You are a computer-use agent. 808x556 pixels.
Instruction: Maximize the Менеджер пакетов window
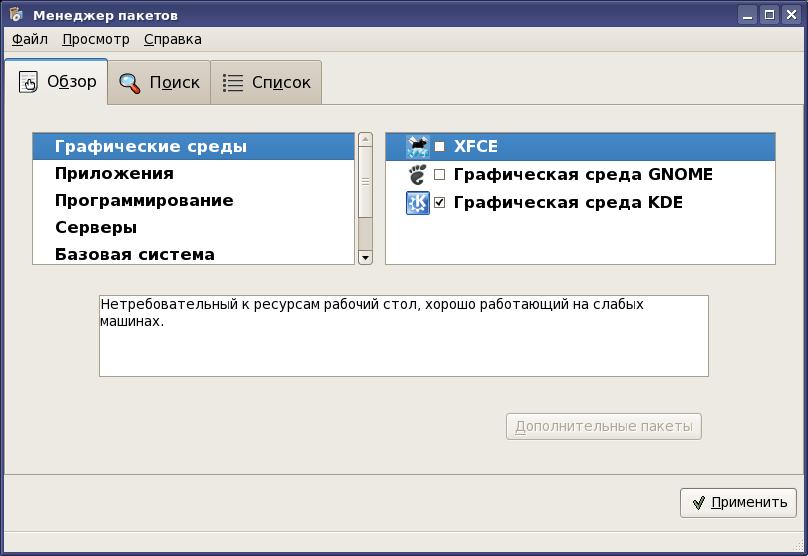[x=769, y=15]
